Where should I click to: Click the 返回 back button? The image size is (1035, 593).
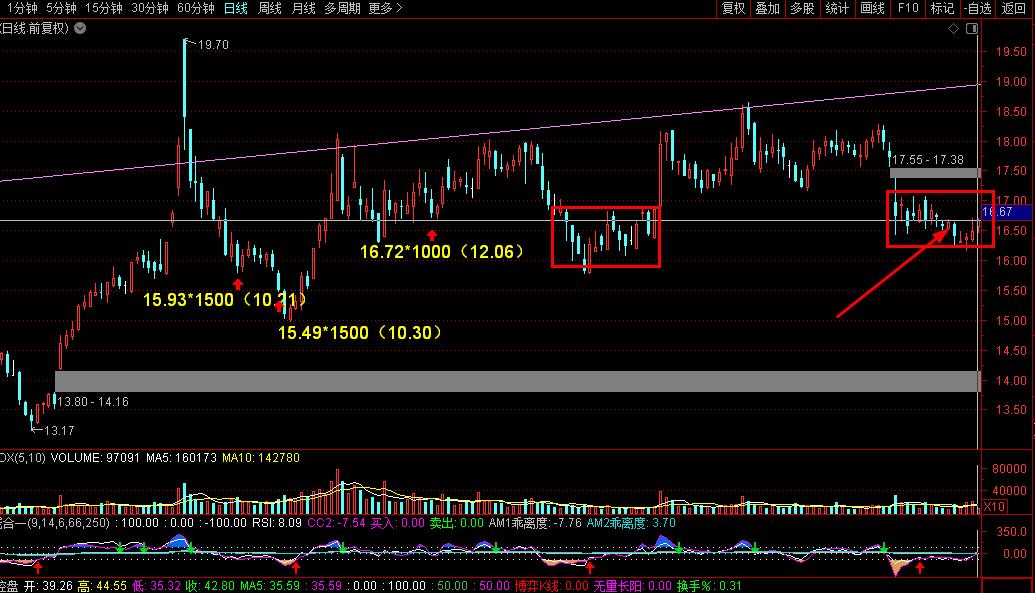[x=1013, y=9]
